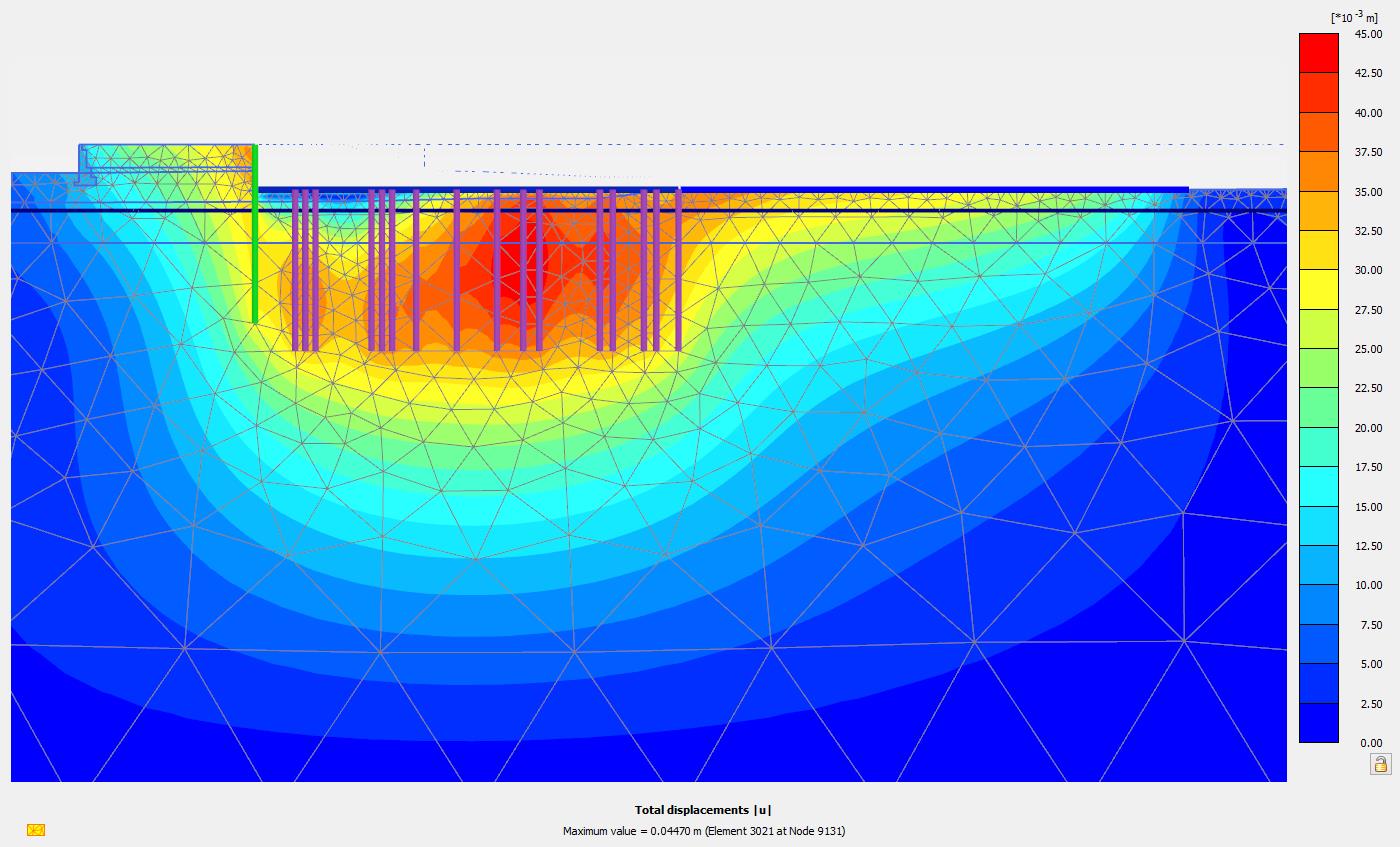Click the 22.50 legend value label
This screenshot has height=847, width=1400.
pyautogui.click(x=1368, y=388)
